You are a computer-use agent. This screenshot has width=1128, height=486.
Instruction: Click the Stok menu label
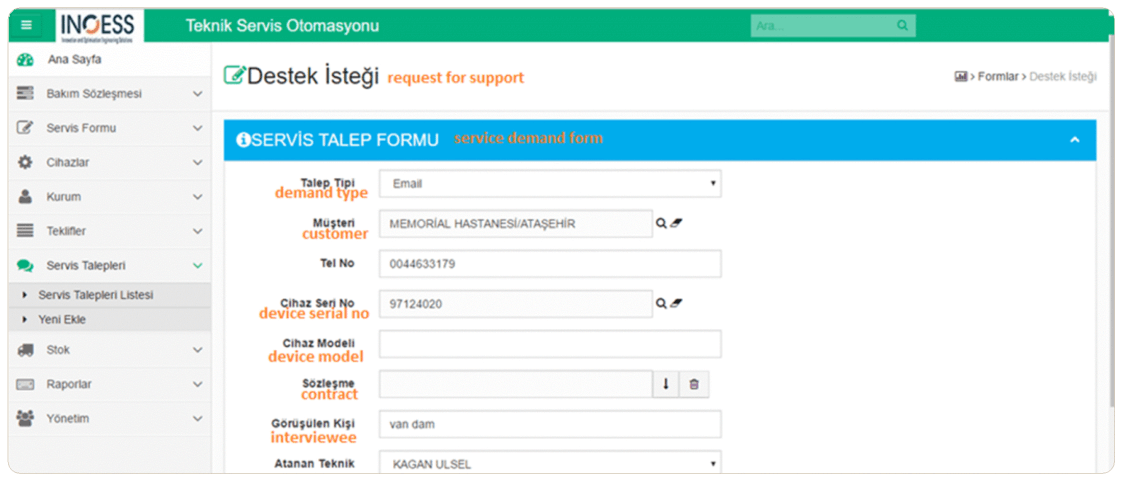58,350
